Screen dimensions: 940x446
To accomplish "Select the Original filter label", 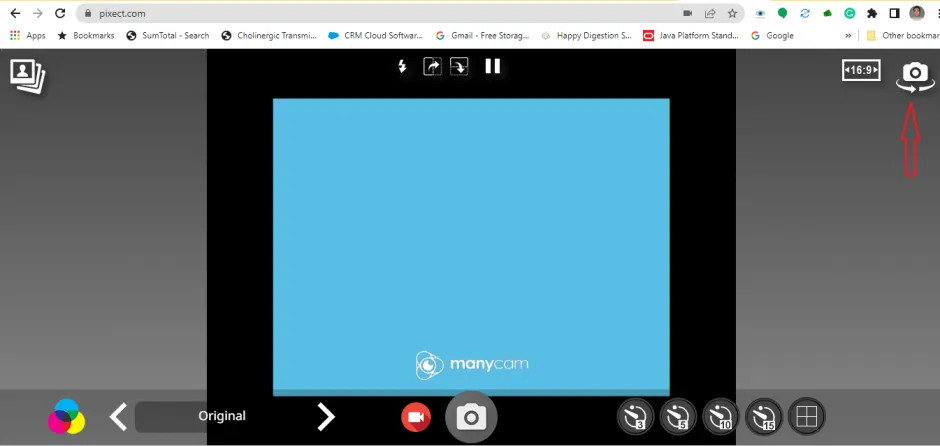I will click(x=222, y=416).
